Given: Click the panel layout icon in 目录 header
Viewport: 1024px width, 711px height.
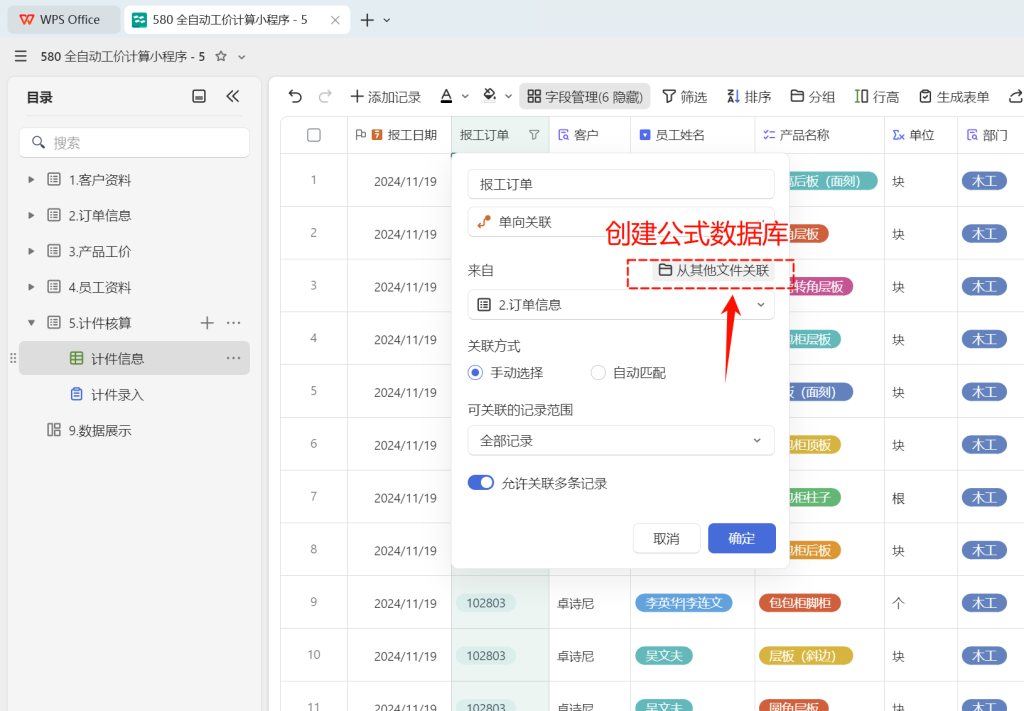Looking at the screenshot, I should tap(199, 97).
